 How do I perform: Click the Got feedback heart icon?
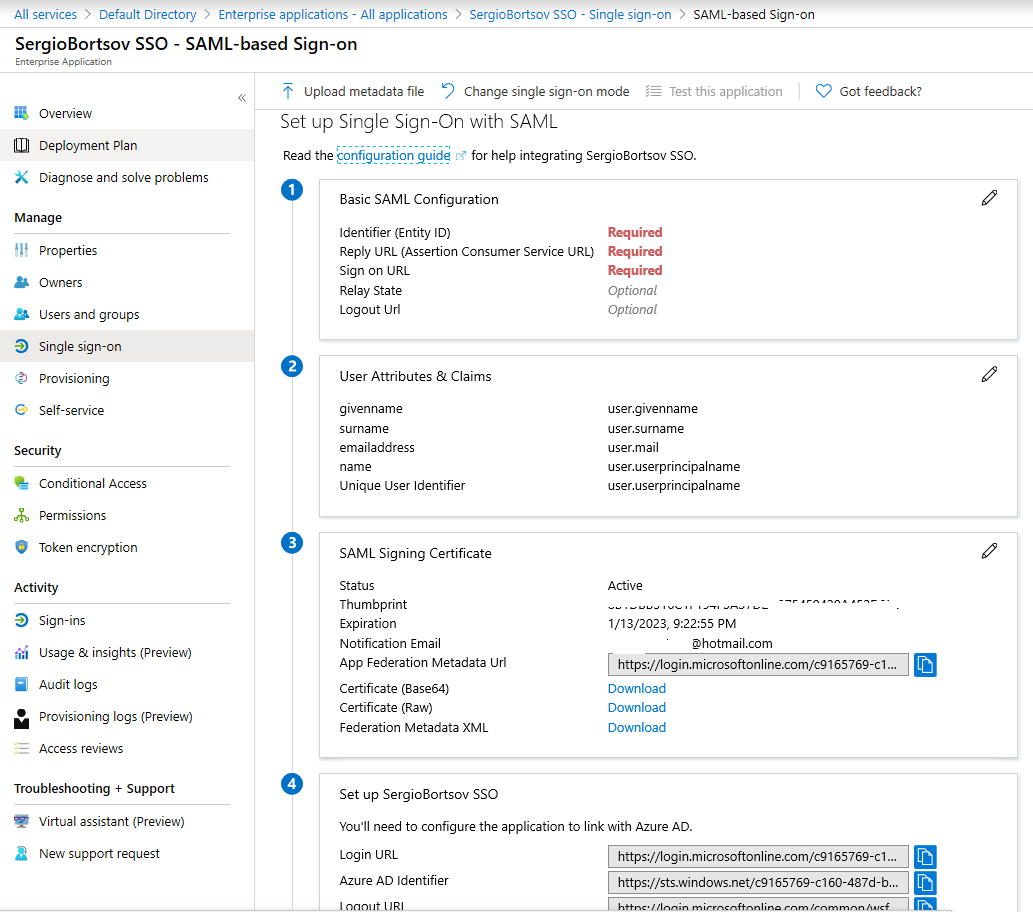coord(822,91)
